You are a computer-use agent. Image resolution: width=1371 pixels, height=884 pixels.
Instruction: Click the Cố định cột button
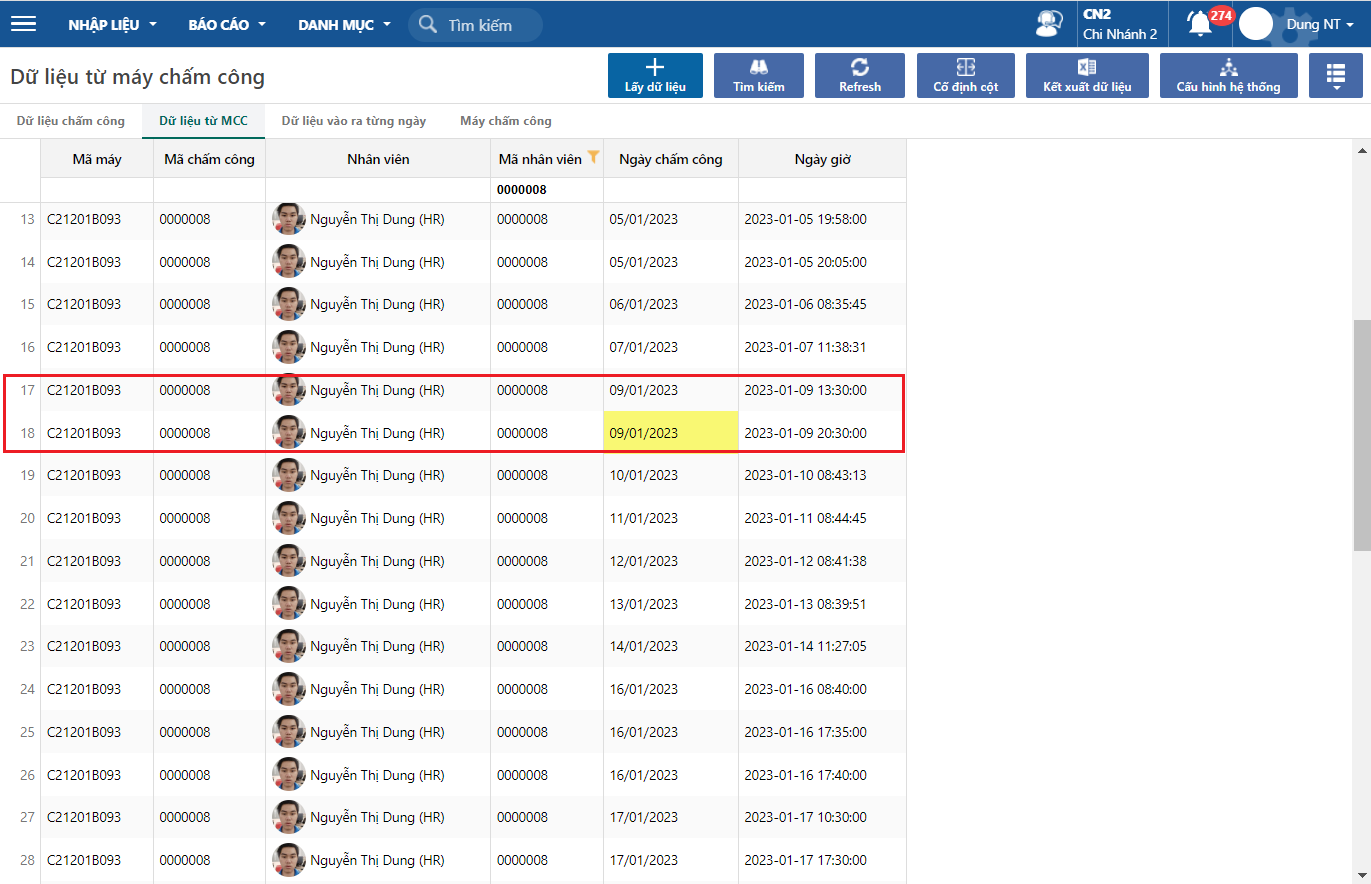(965, 75)
